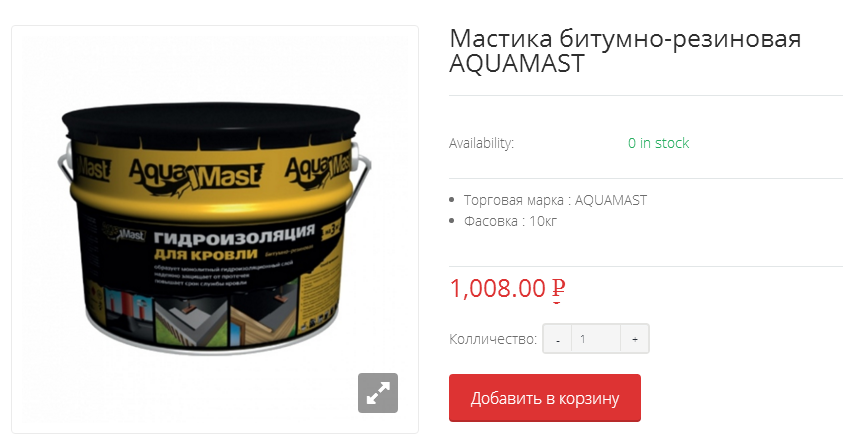Click the Мастика битумно-резиновая AQUAMAST title

click(x=625, y=51)
